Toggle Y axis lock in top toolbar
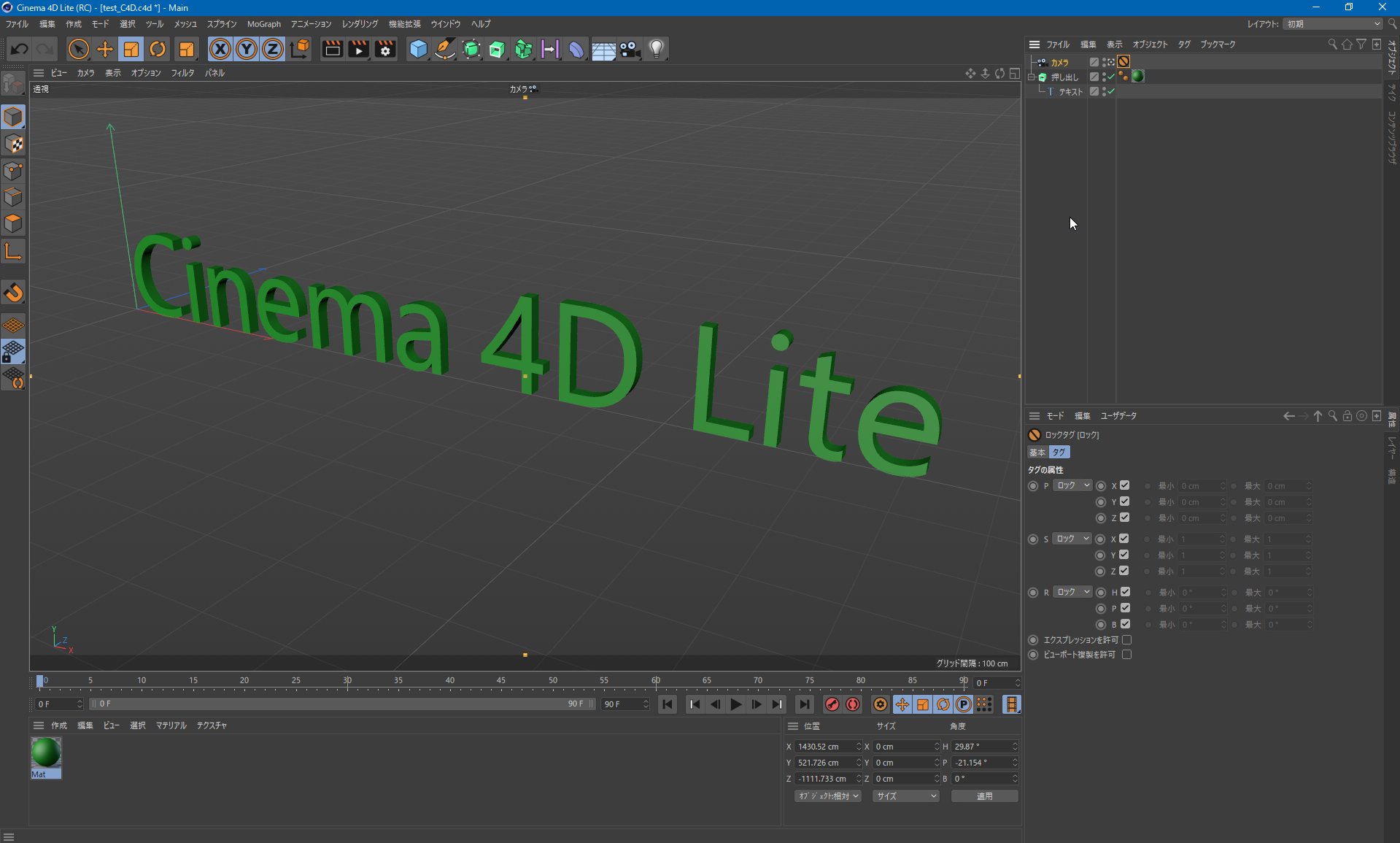This screenshot has width=1400, height=843. [x=247, y=49]
